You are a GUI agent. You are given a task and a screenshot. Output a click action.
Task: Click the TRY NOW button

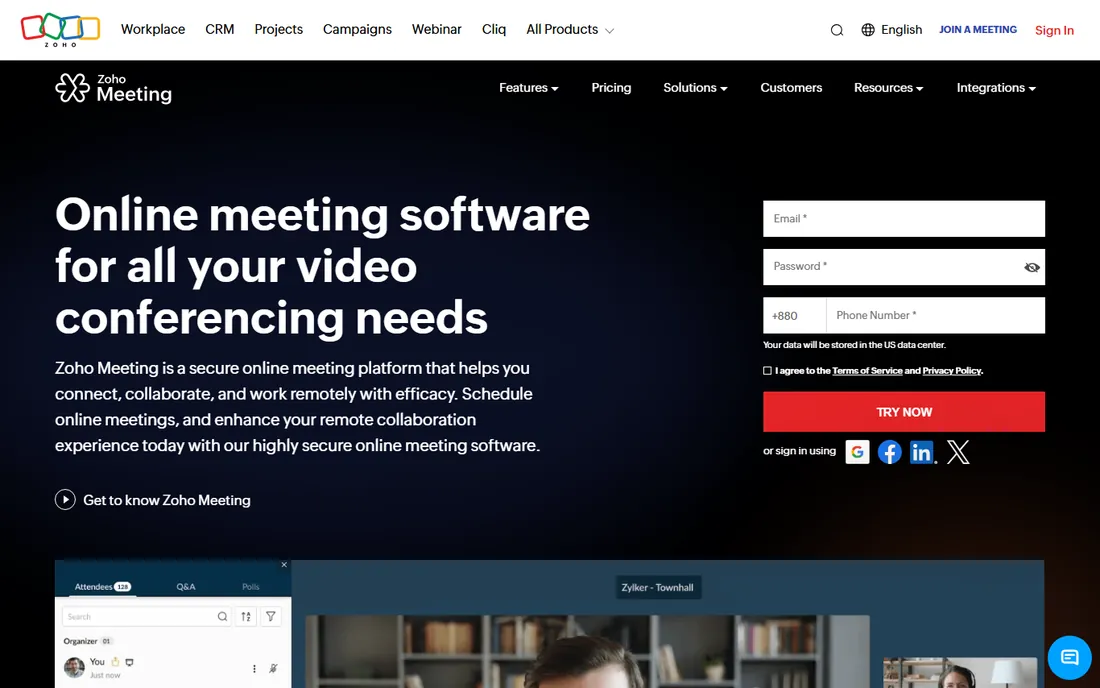tap(904, 412)
